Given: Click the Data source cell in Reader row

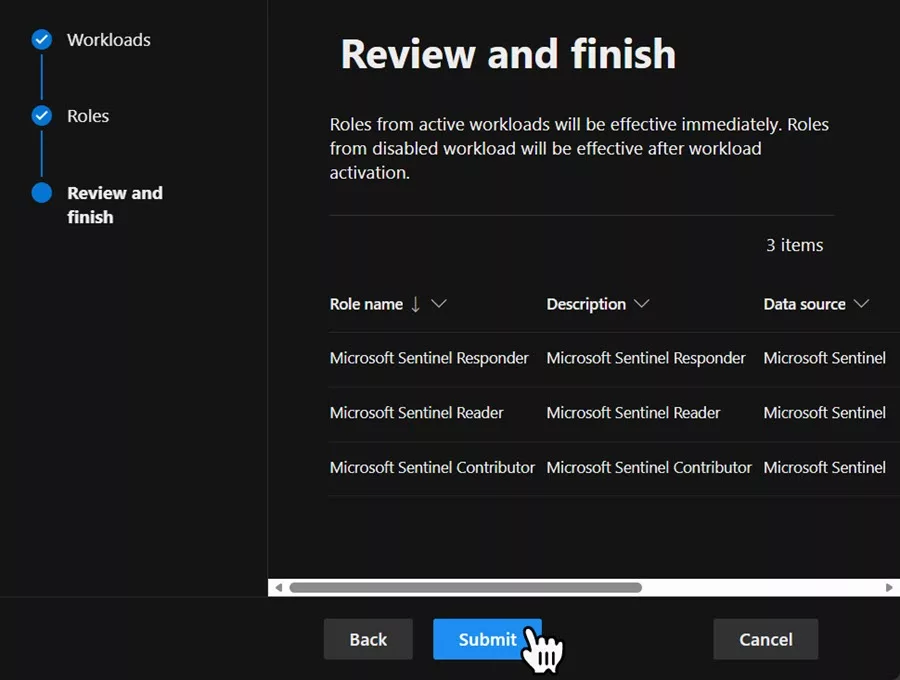Looking at the screenshot, I should point(824,413).
